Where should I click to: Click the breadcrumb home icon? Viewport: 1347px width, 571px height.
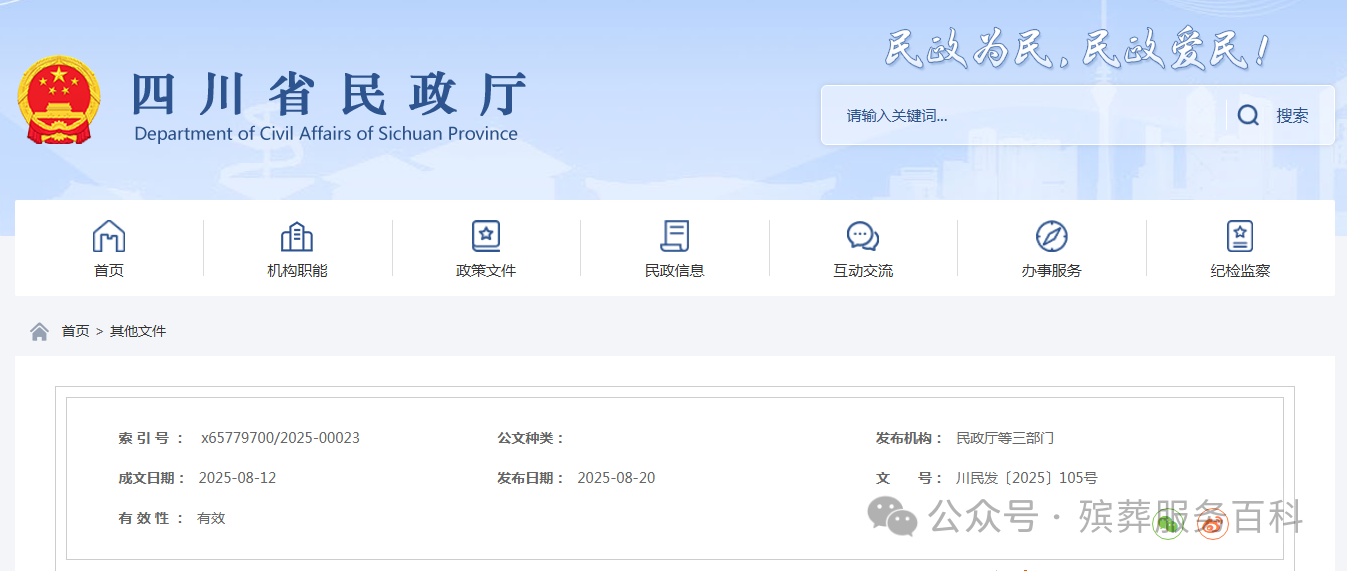[39, 331]
